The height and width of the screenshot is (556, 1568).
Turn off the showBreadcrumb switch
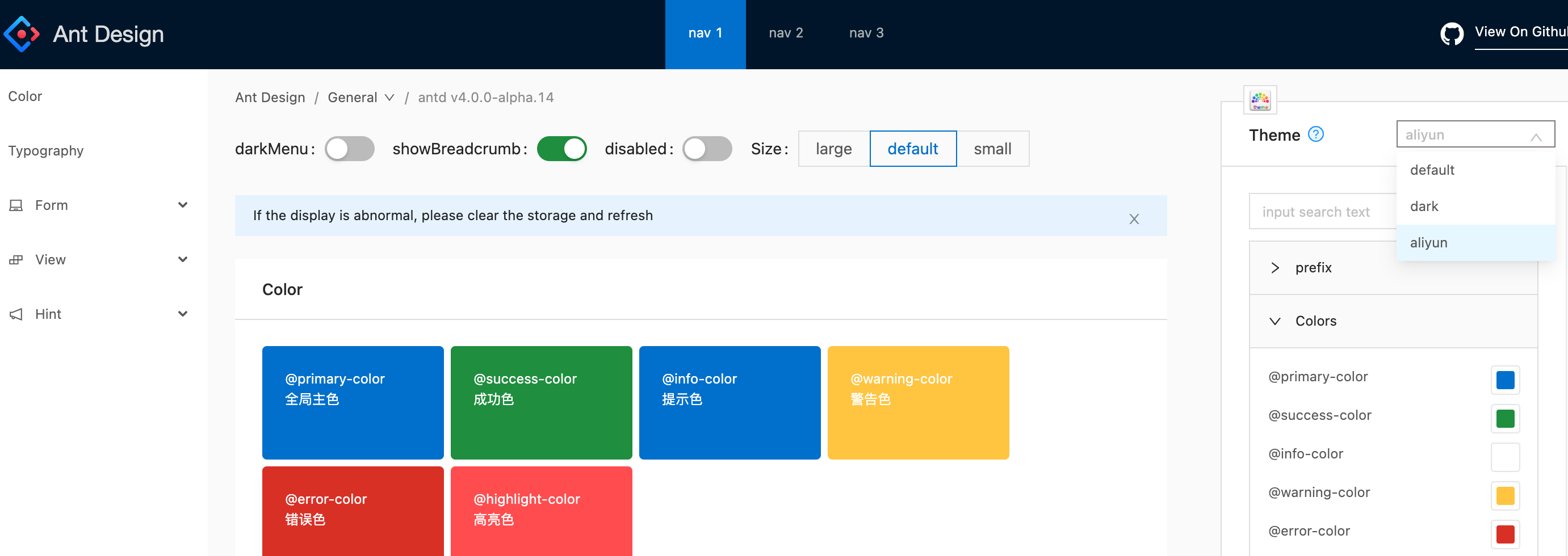561,149
